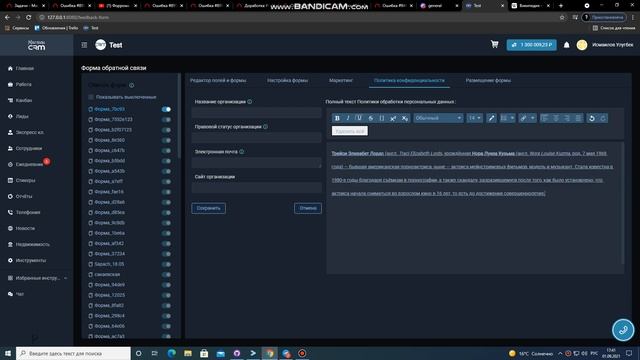
Task: Switch to 'Редактор полей и формы' tab
Action: pyautogui.click(x=218, y=80)
